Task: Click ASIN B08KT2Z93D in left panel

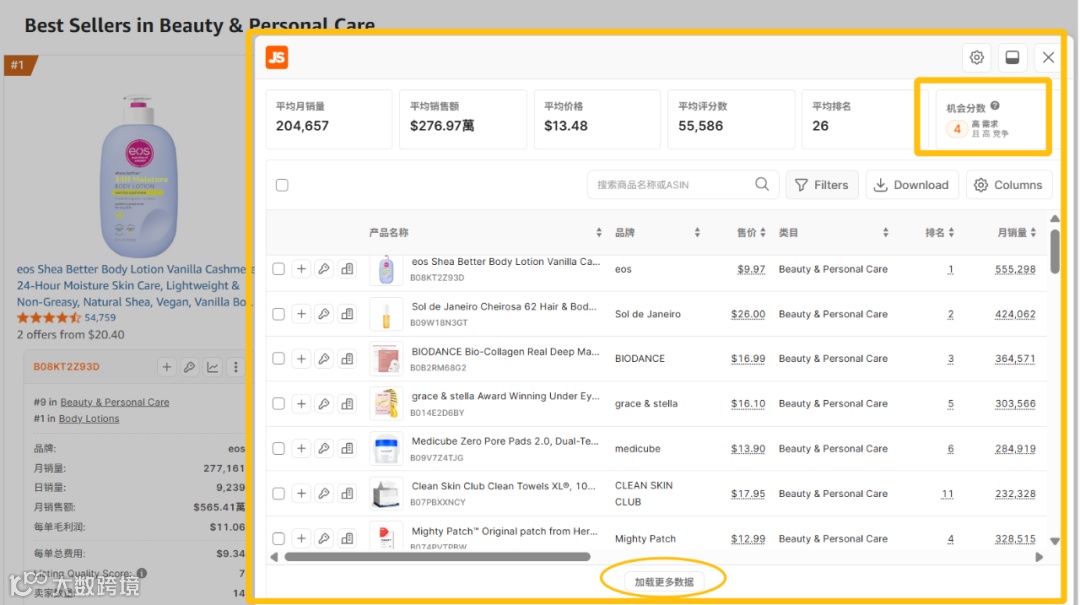Action: click(66, 367)
